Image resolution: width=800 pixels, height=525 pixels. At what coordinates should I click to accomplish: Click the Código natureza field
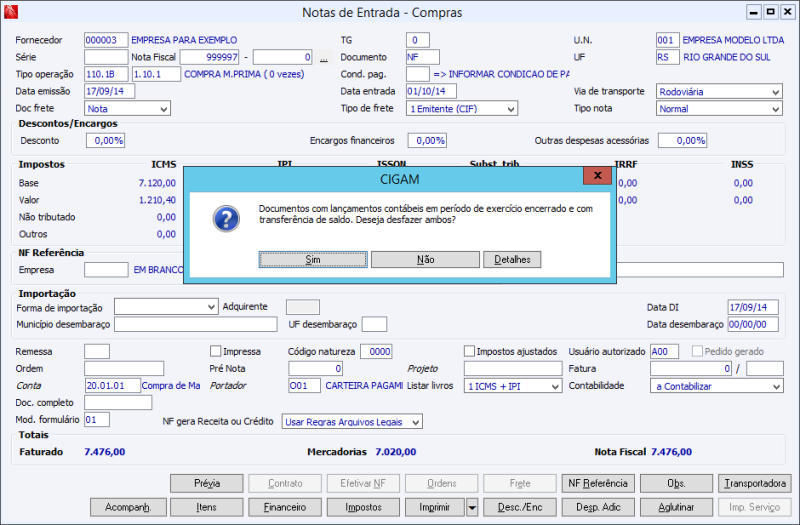[x=376, y=352]
